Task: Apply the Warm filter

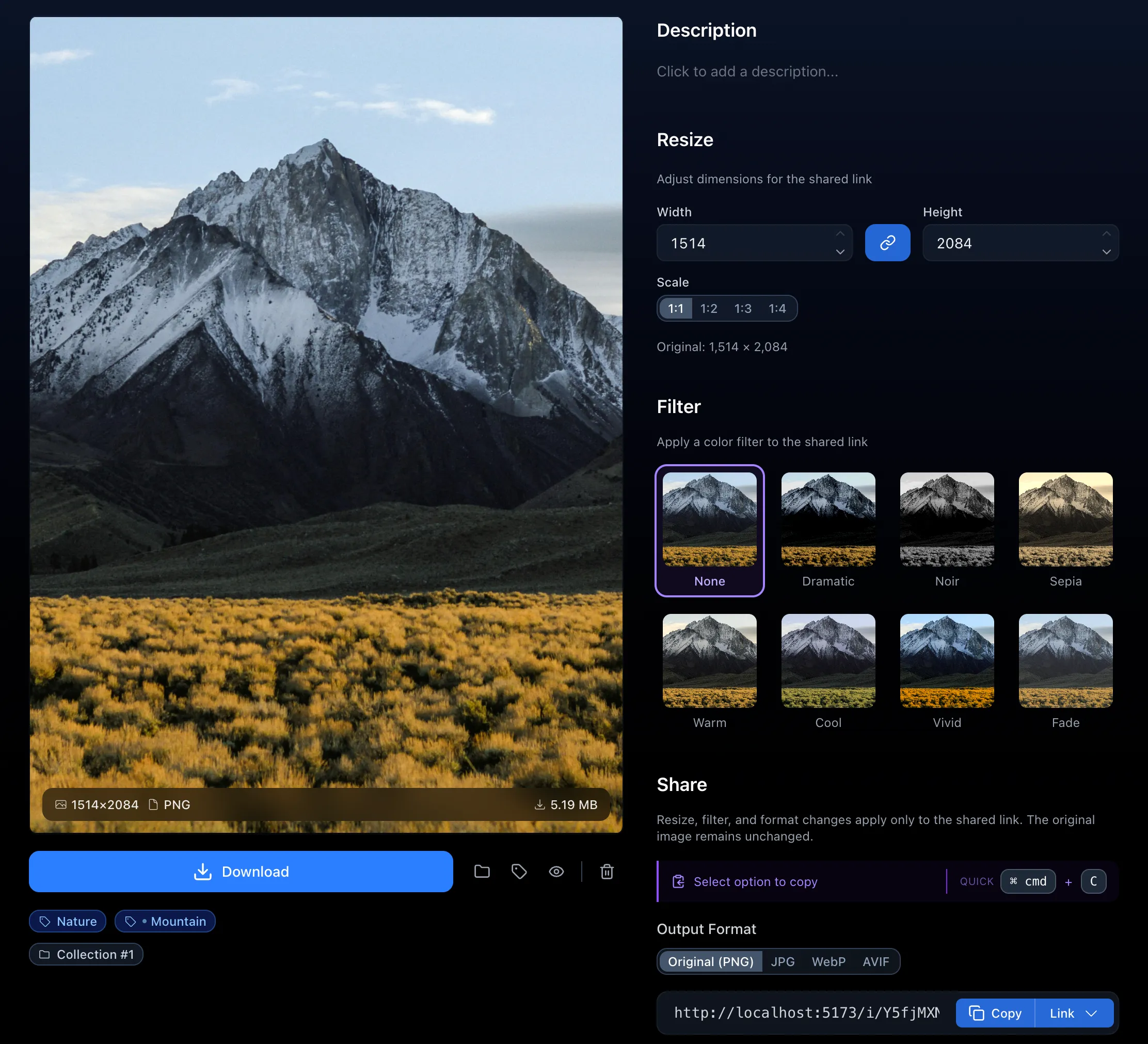Action: point(710,672)
